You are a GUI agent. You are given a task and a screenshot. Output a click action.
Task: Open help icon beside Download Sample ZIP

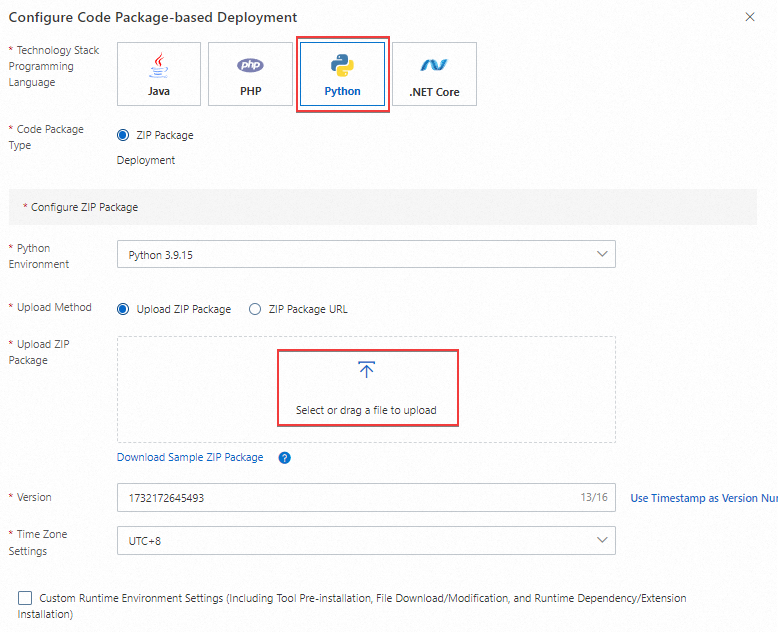click(x=284, y=458)
